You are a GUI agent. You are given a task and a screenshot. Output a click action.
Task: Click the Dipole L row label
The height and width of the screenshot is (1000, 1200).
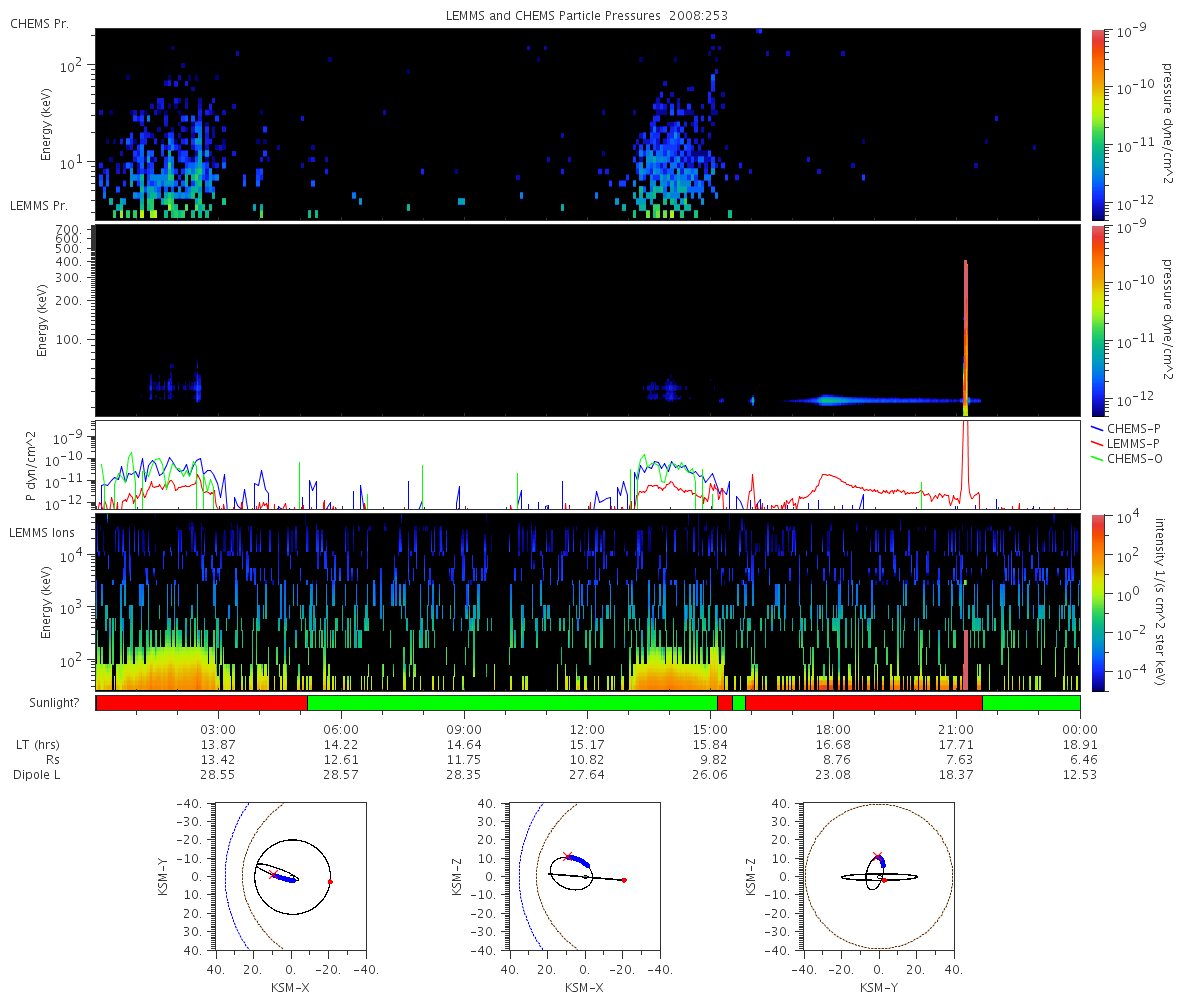tap(40, 775)
